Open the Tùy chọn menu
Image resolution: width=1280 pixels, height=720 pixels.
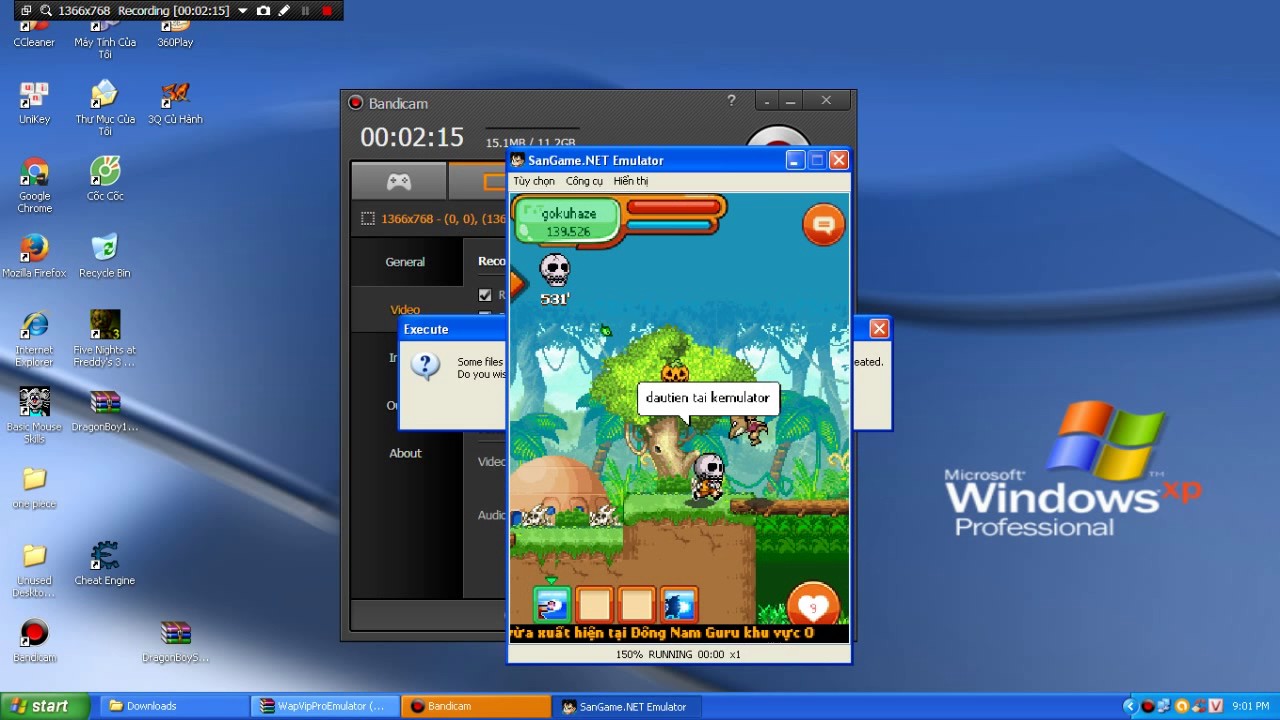coord(534,181)
